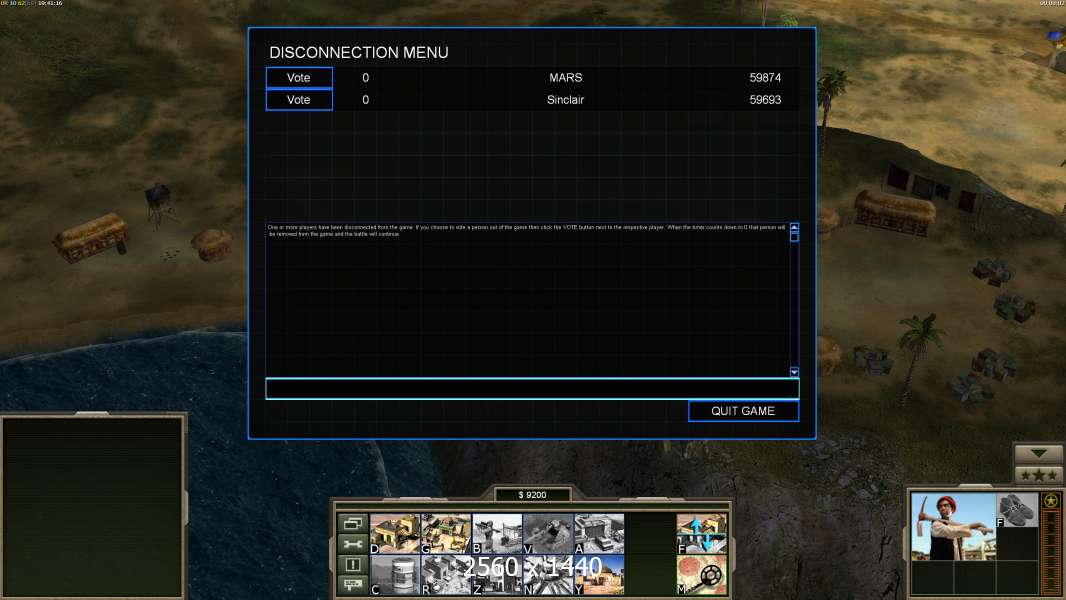Click the exclamation mark button in command bar
Image resolution: width=1066 pixels, height=600 pixels.
[353, 564]
